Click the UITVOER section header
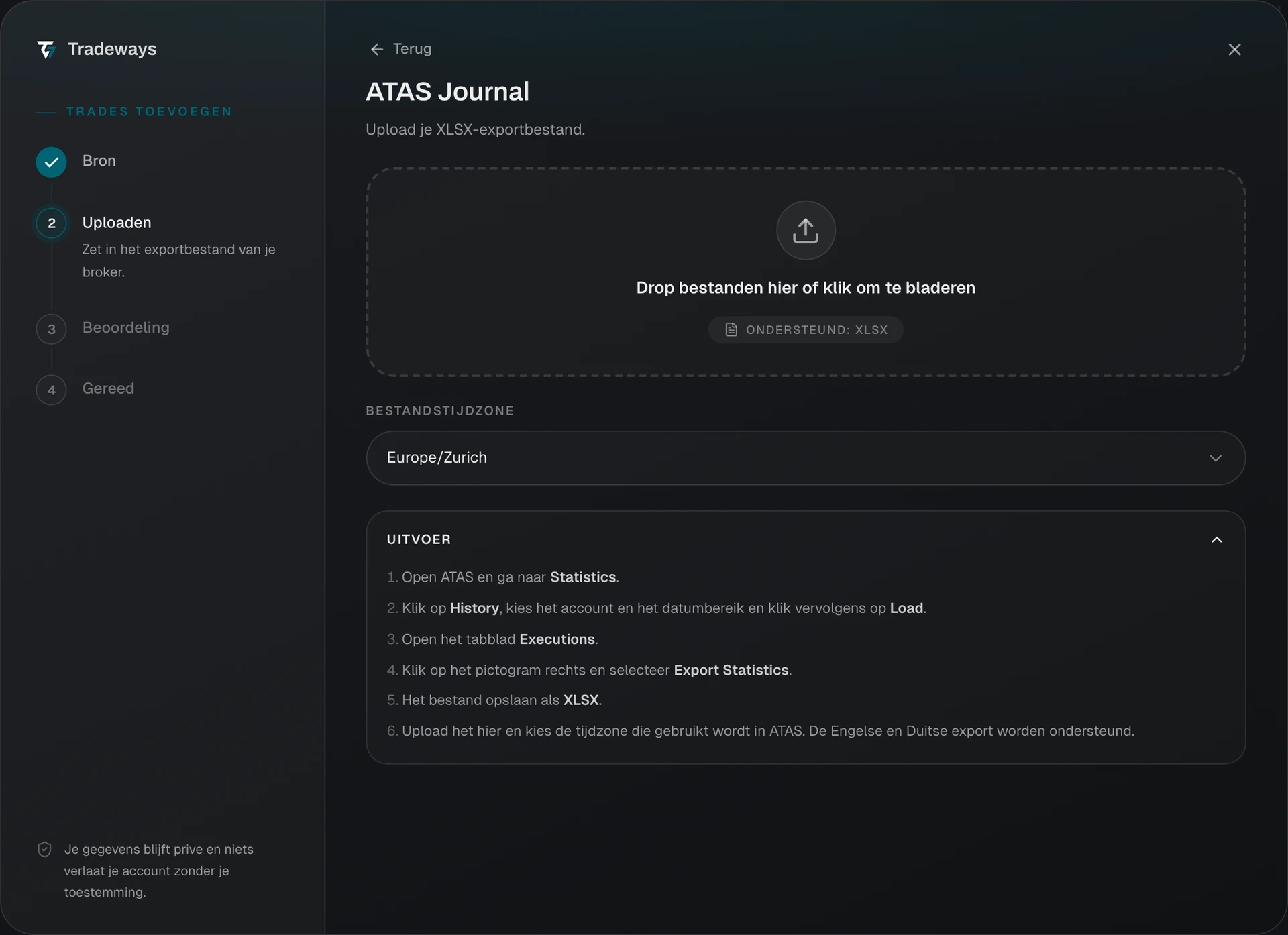This screenshot has width=1288, height=935. [806, 539]
